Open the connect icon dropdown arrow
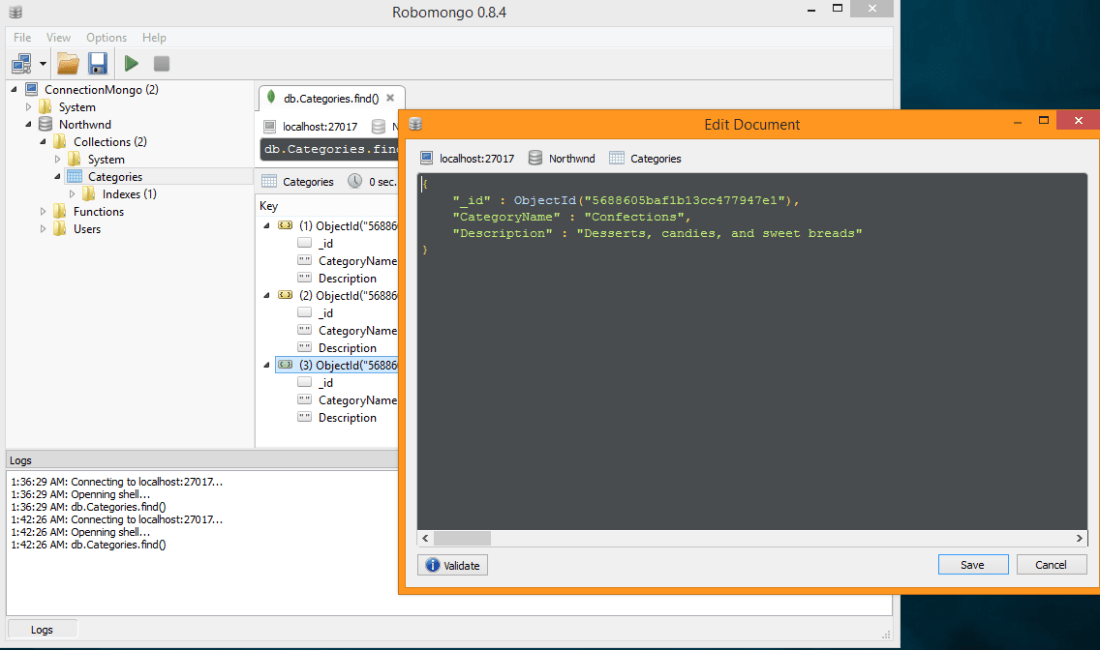This screenshot has width=1100, height=650. pyautogui.click(x=43, y=64)
